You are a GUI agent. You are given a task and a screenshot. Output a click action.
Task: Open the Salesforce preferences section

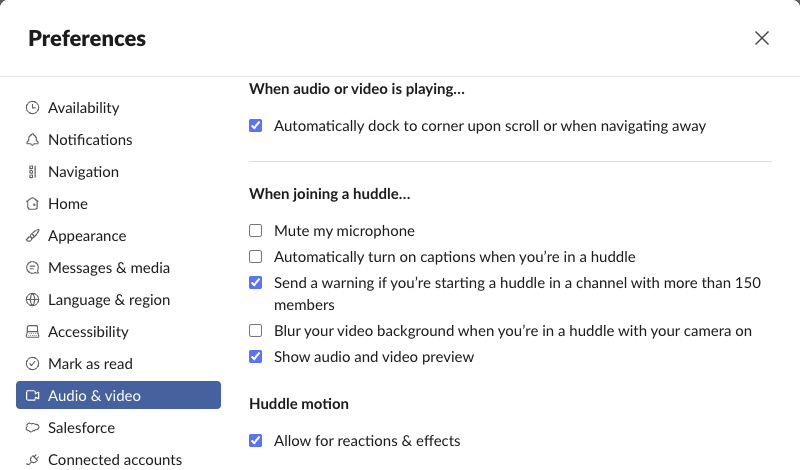118,428
